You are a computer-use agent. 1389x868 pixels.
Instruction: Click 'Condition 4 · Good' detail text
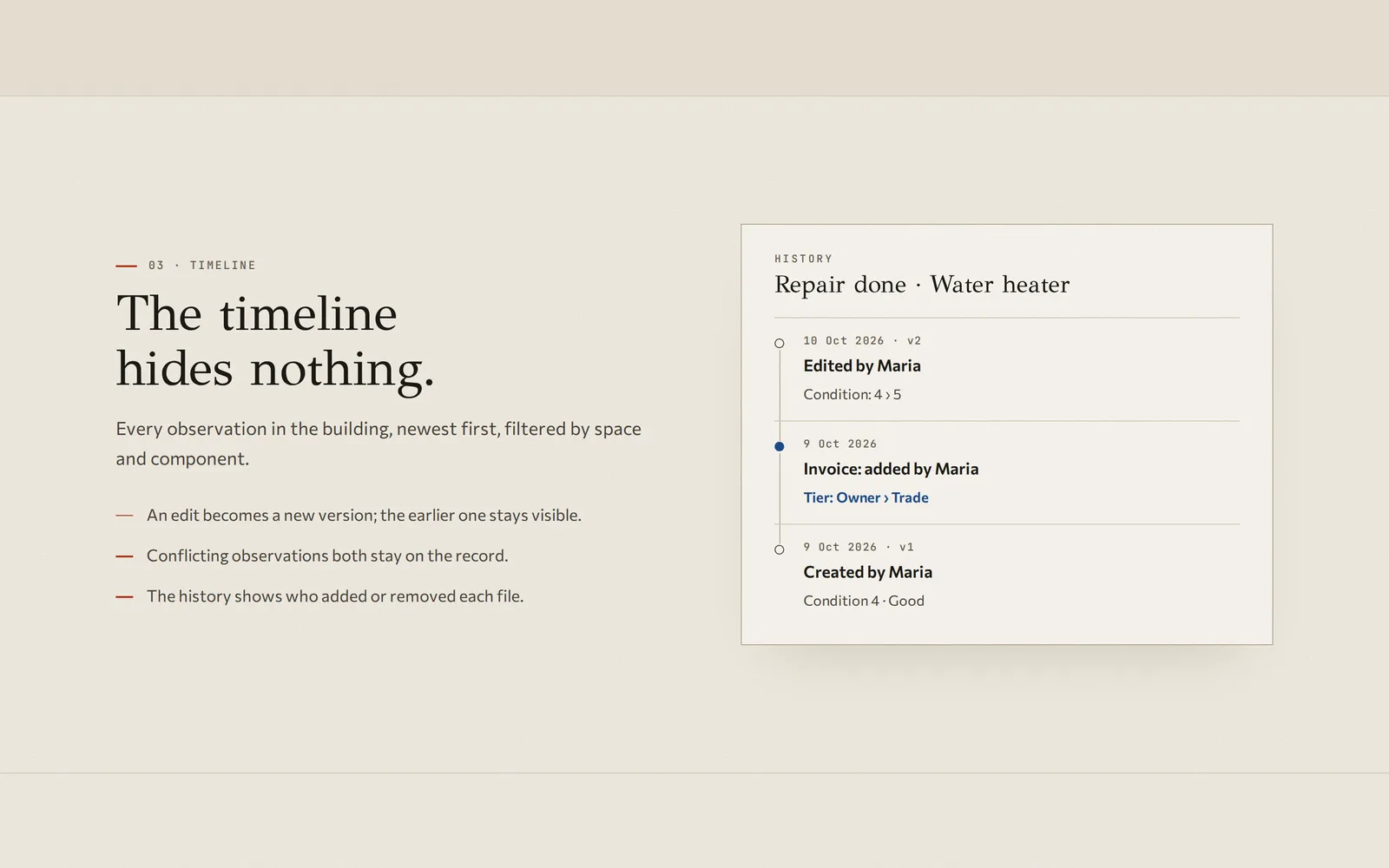point(863,601)
